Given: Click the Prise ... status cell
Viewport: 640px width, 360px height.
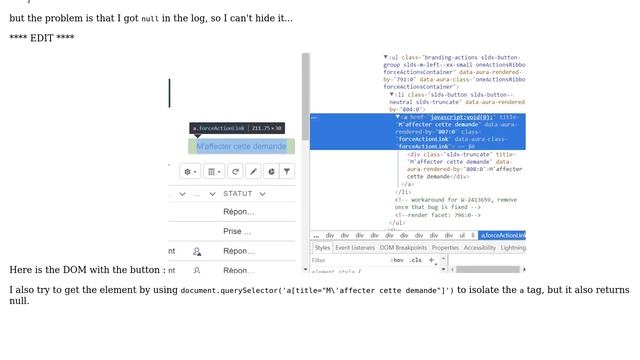Looking at the screenshot, I should [x=237, y=231].
